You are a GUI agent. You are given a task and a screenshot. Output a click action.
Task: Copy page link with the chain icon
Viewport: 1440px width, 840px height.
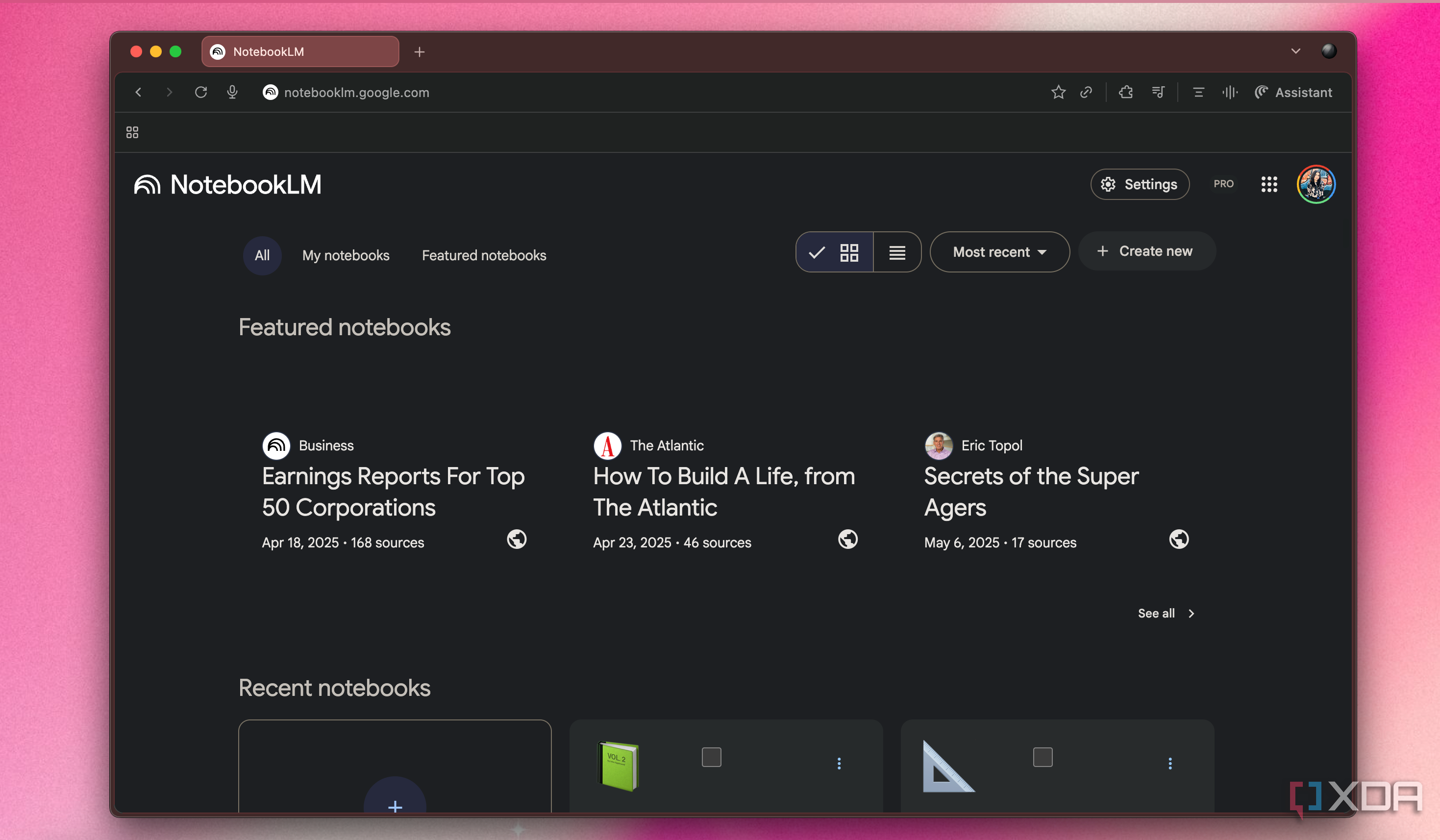1086,92
